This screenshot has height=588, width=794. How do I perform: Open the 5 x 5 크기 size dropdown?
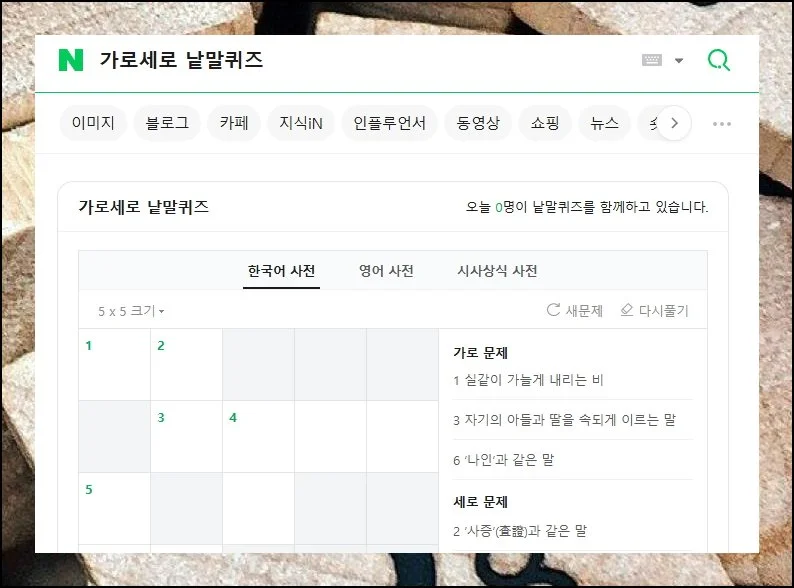pos(131,311)
